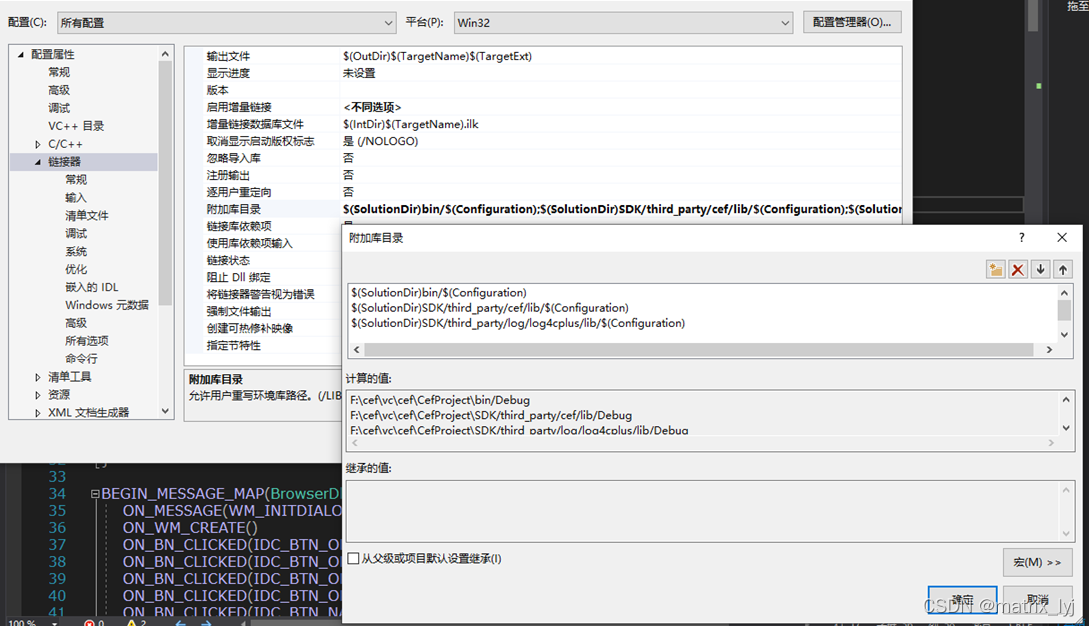This screenshot has width=1089, height=626.
Task: Expand the 资源 tree node
Action: click(38, 395)
